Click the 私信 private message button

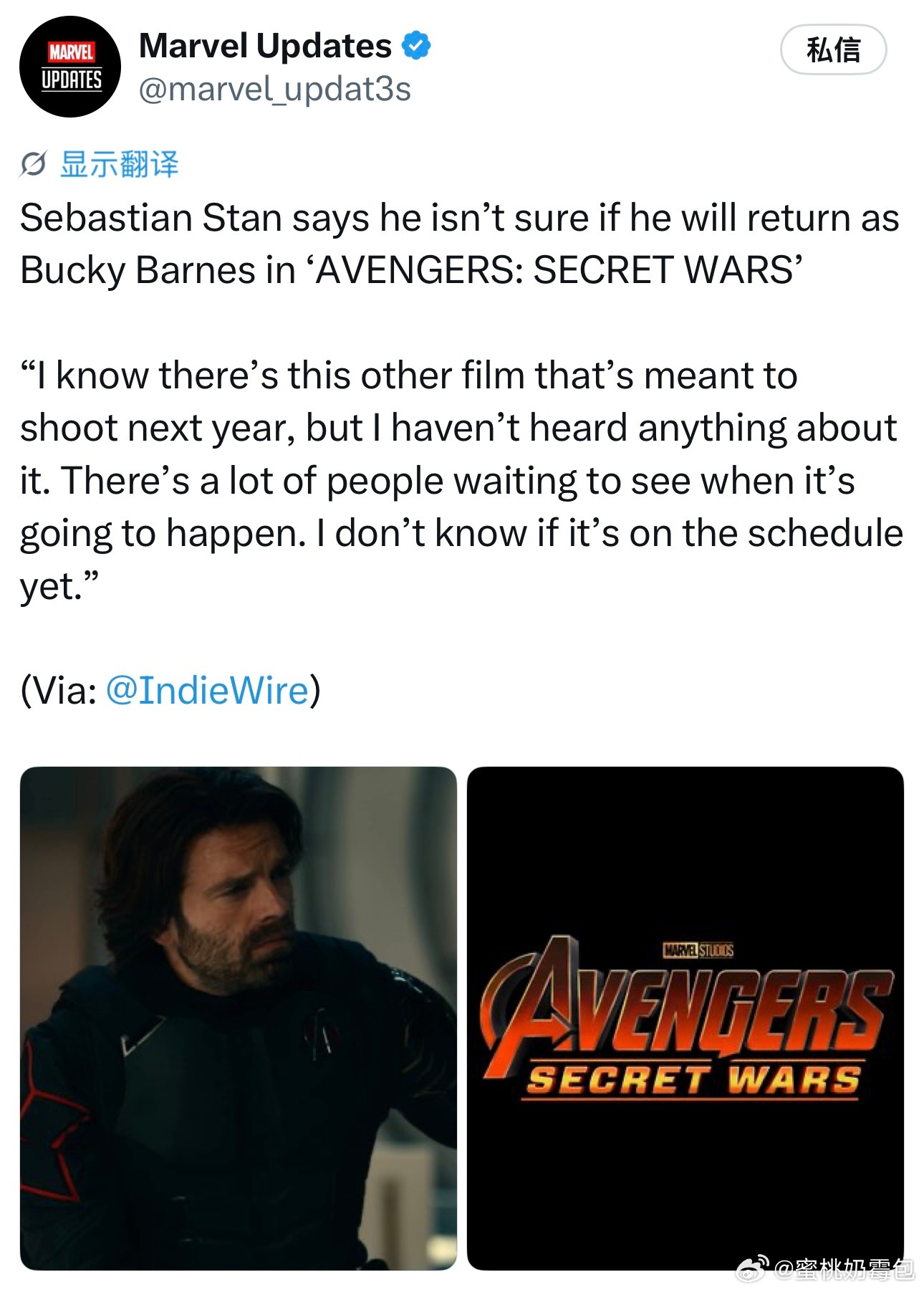(833, 49)
